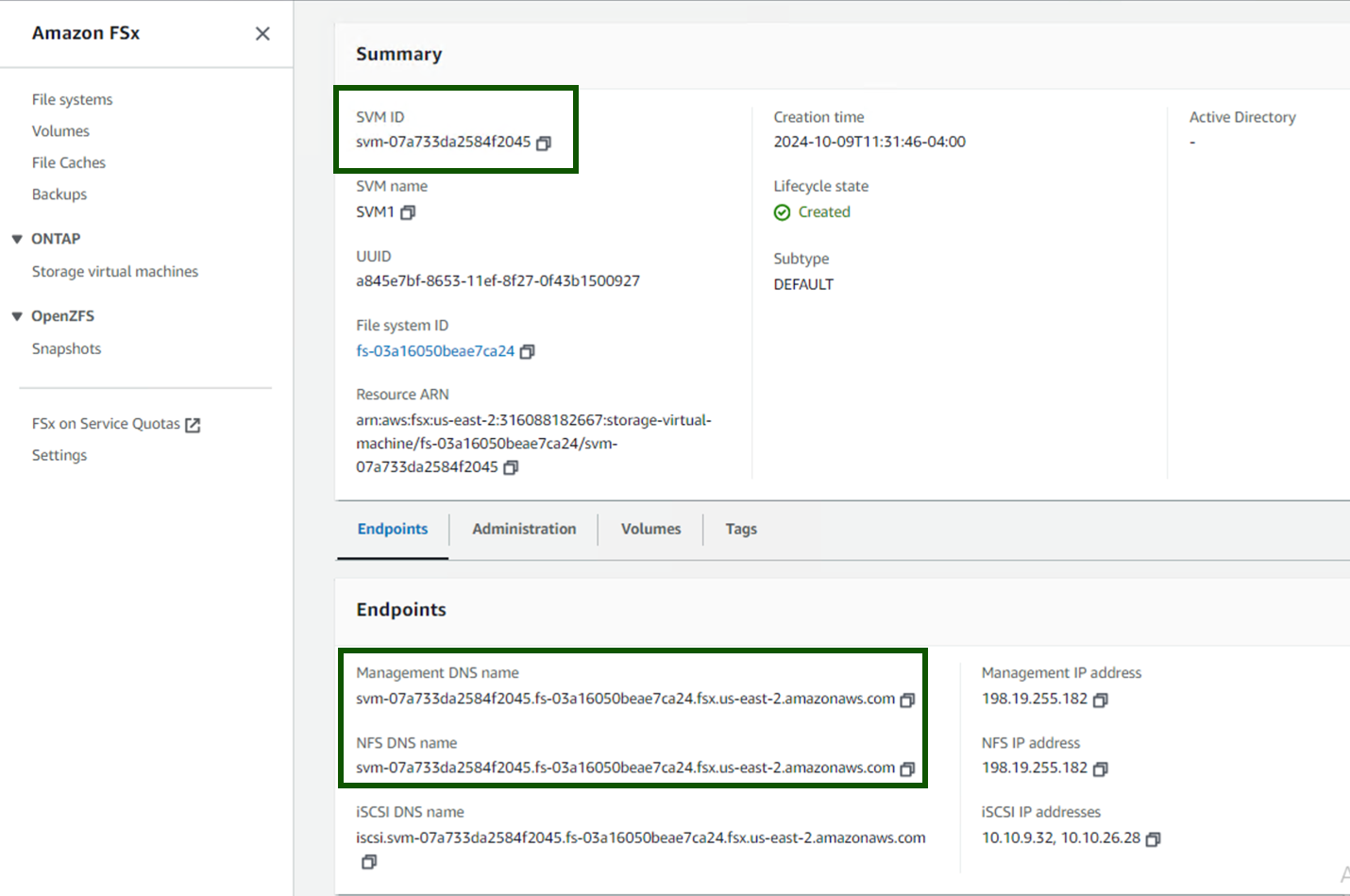Image resolution: width=1350 pixels, height=896 pixels.
Task: Open file system fs-03a16050beae7ca24 link
Action: click(435, 351)
